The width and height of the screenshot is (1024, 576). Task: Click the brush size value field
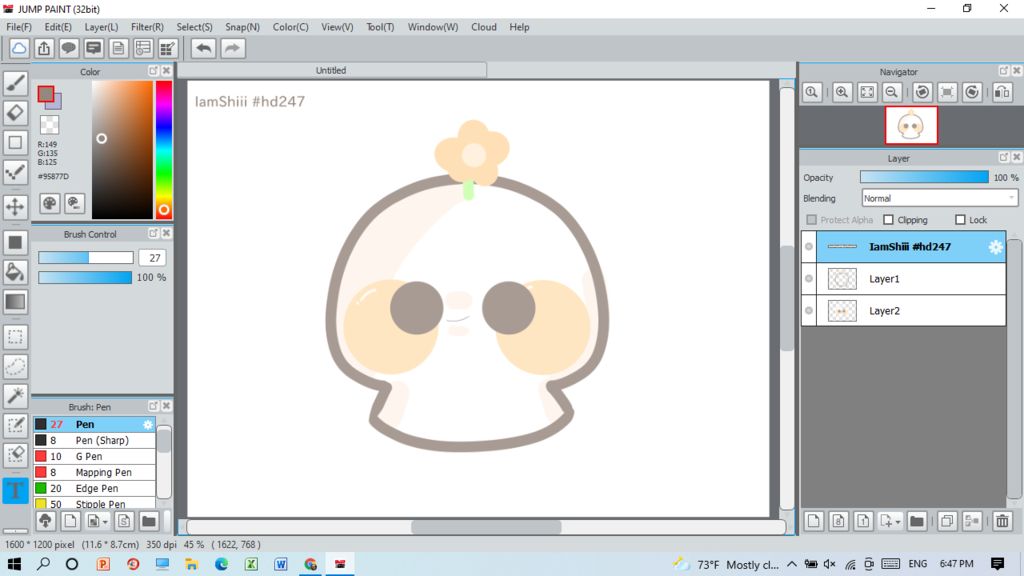[152, 258]
